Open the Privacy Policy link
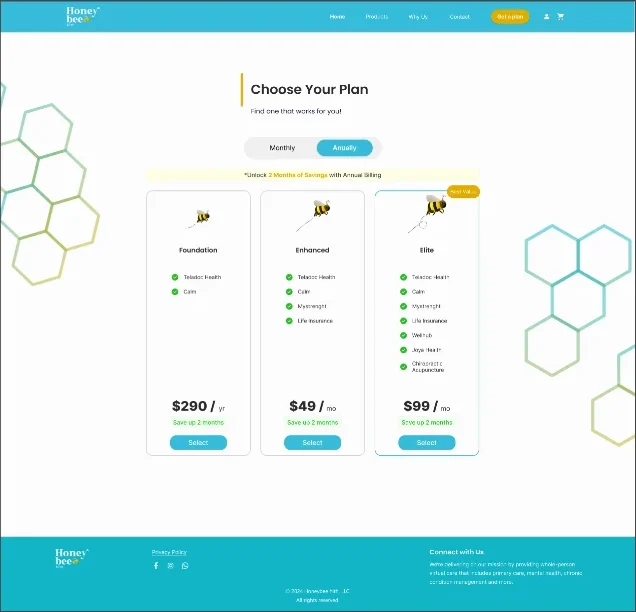Image resolution: width=636 pixels, height=612 pixels. [169, 552]
